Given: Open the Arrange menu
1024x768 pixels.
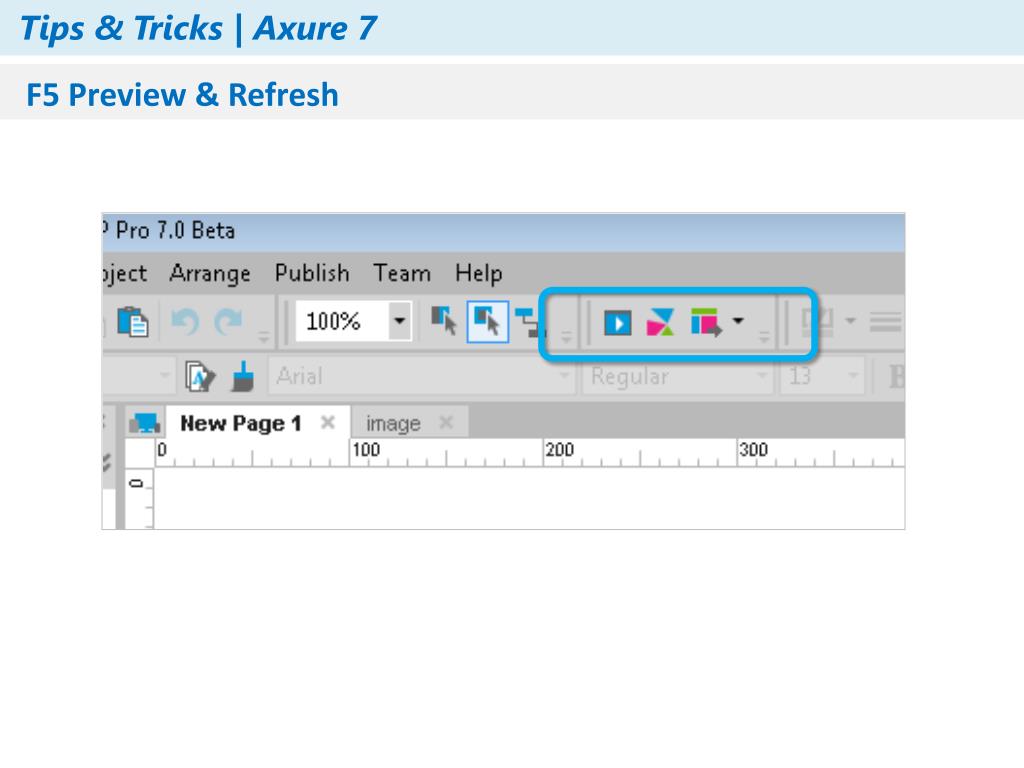Looking at the screenshot, I should click(x=210, y=273).
